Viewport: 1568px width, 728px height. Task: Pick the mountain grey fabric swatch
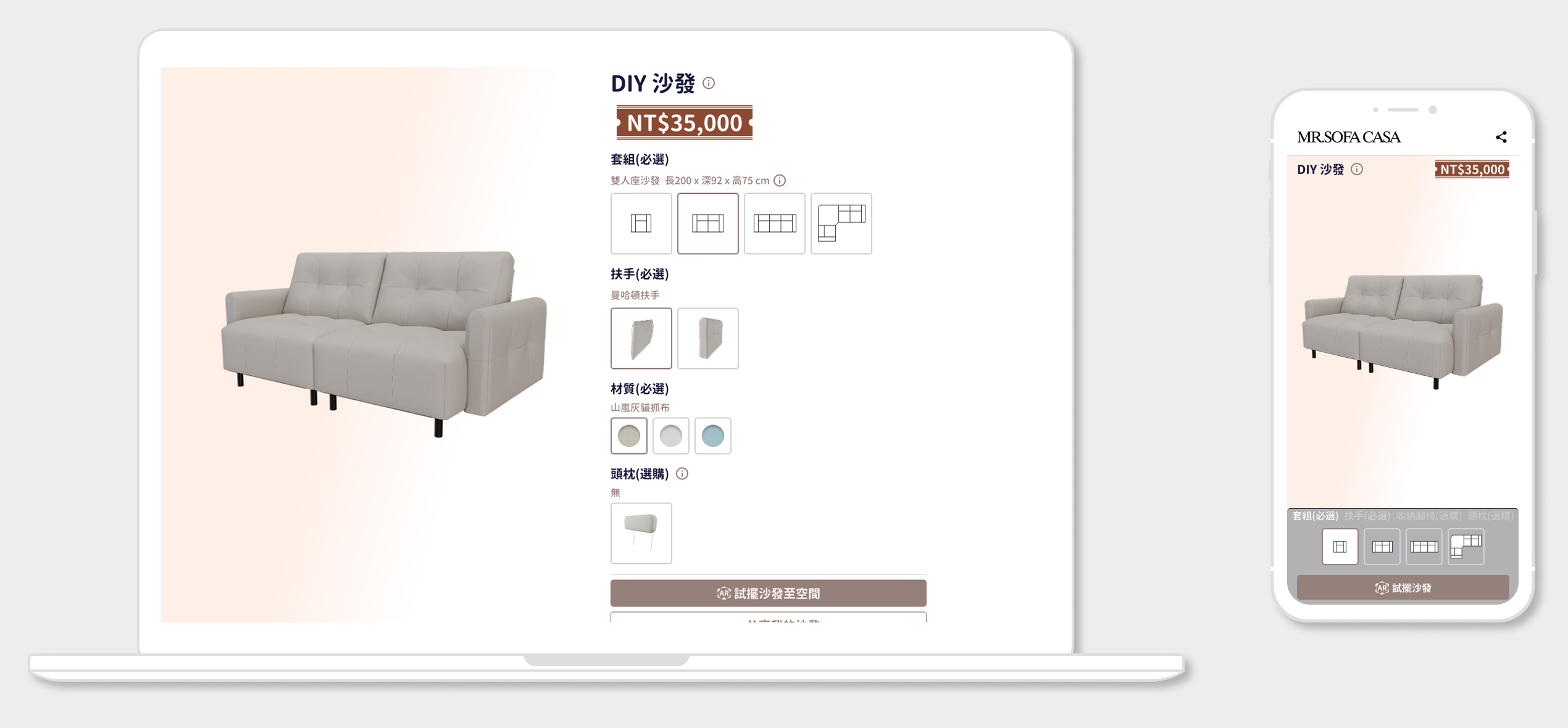[628, 436]
